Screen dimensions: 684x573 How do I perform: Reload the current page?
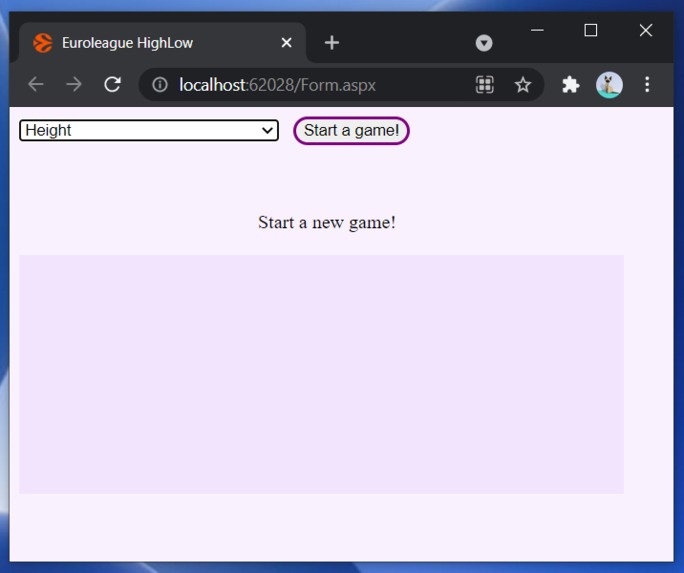point(113,84)
